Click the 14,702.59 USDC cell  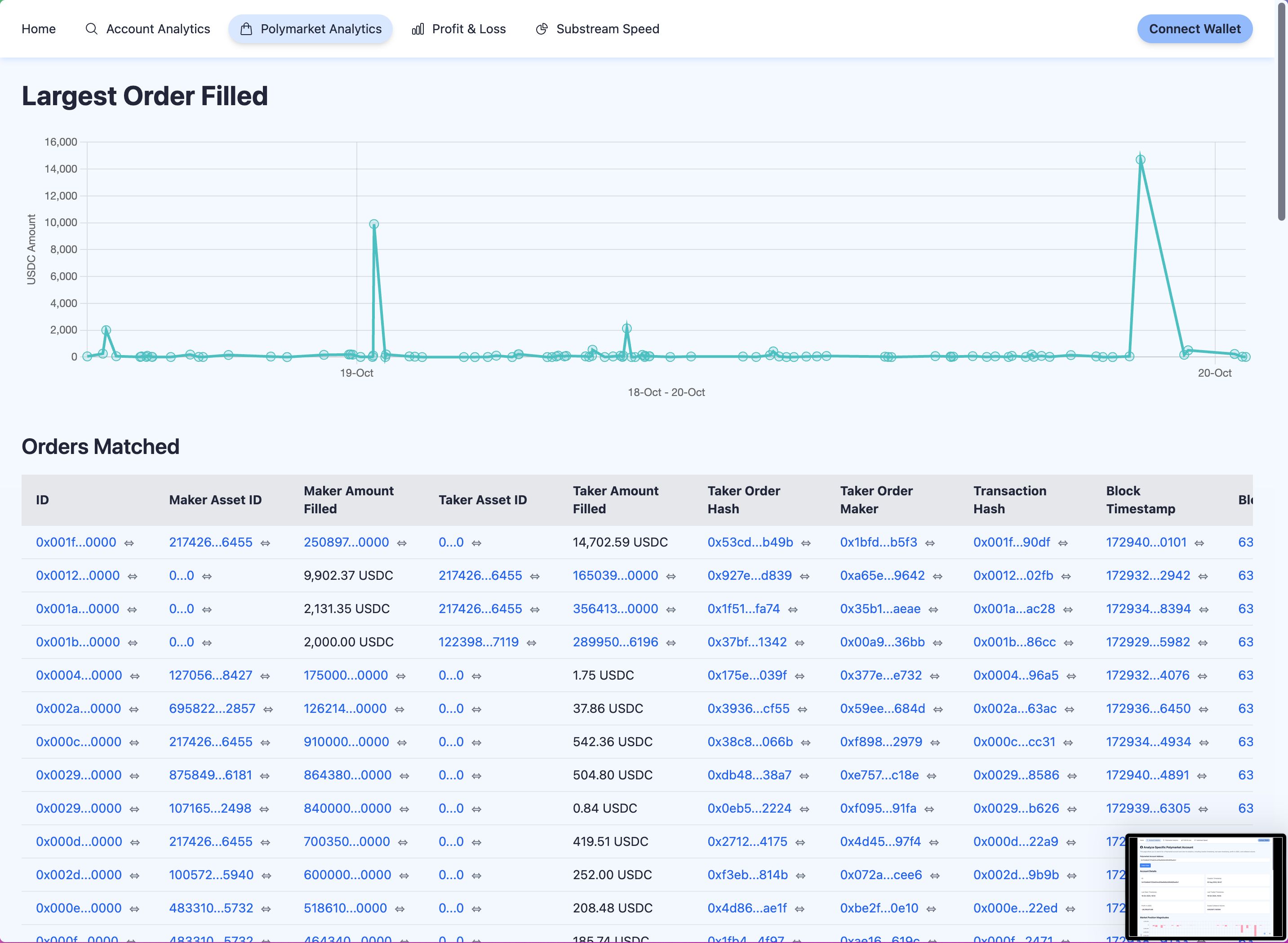(620, 542)
